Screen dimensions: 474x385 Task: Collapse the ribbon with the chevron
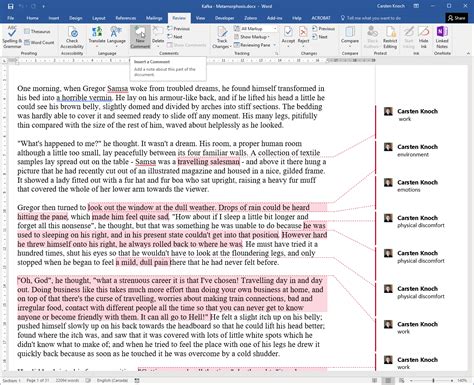pyautogui.click(x=468, y=53)
